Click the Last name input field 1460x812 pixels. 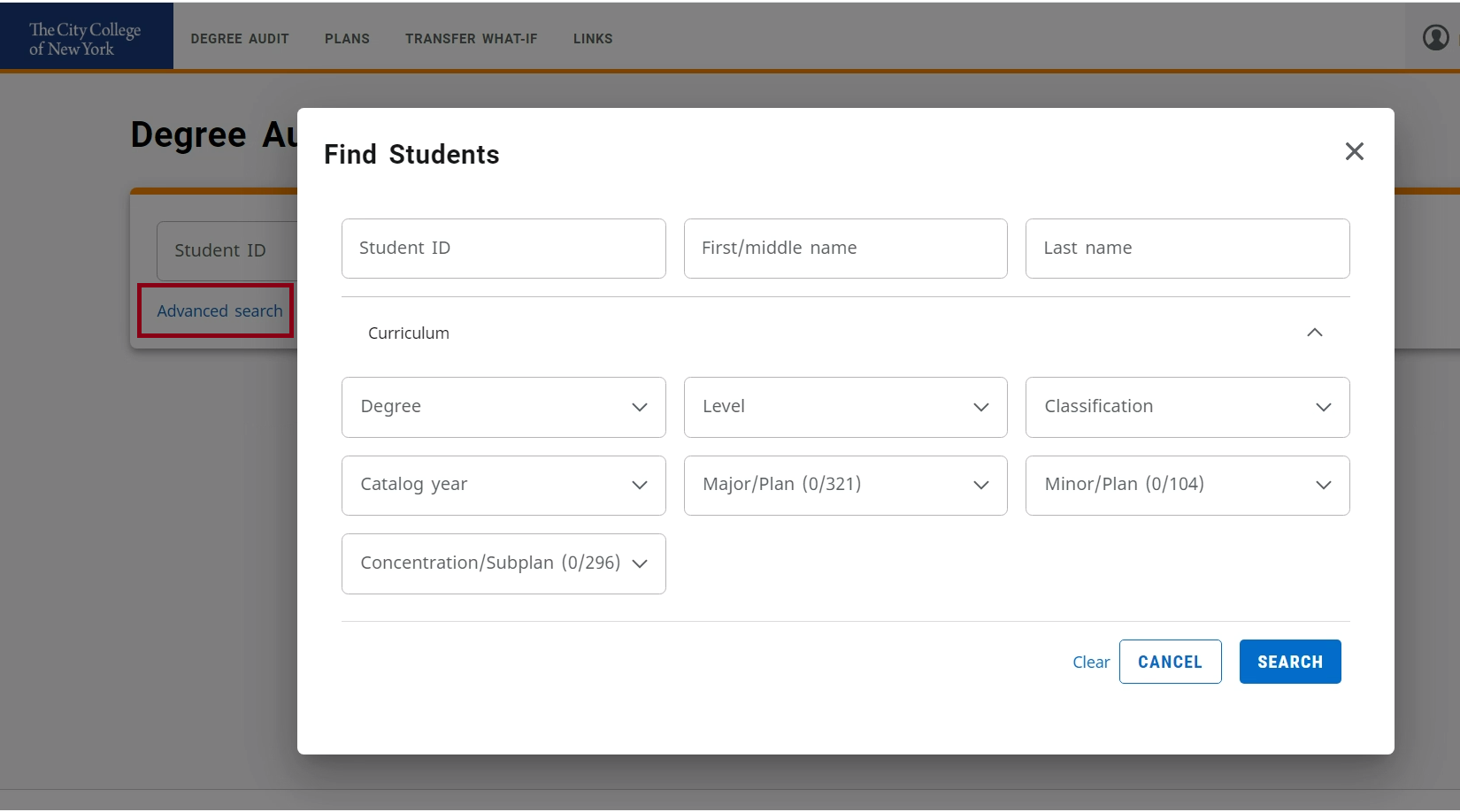click(1187, 249)
